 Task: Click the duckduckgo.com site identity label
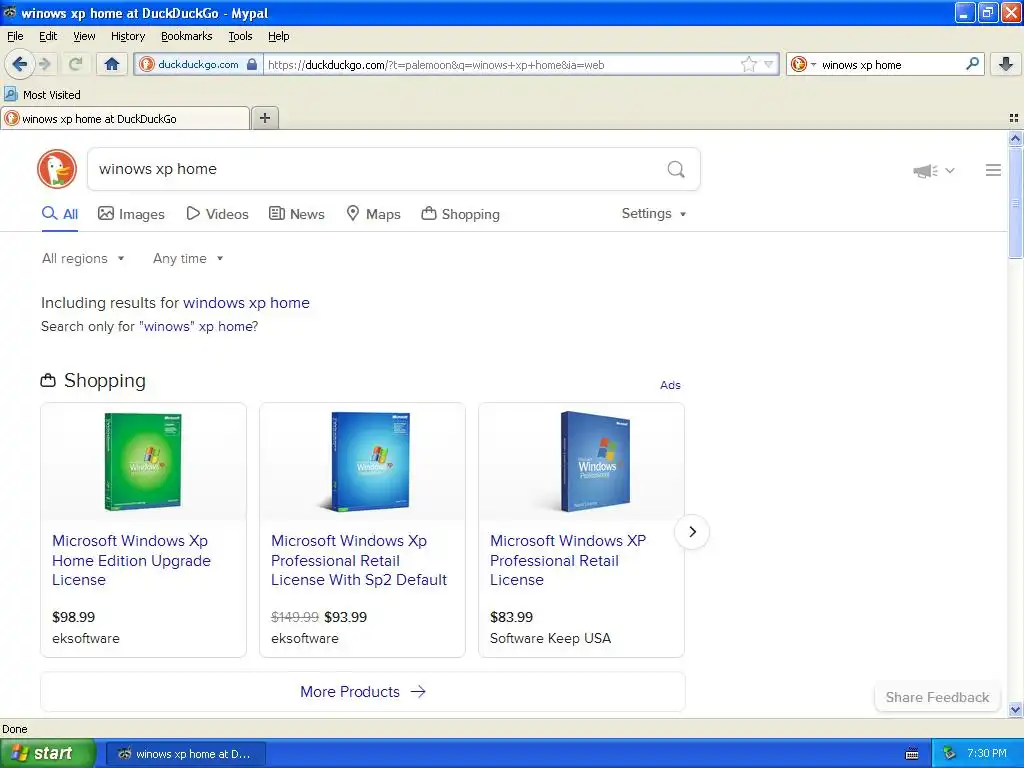point(198,64)
